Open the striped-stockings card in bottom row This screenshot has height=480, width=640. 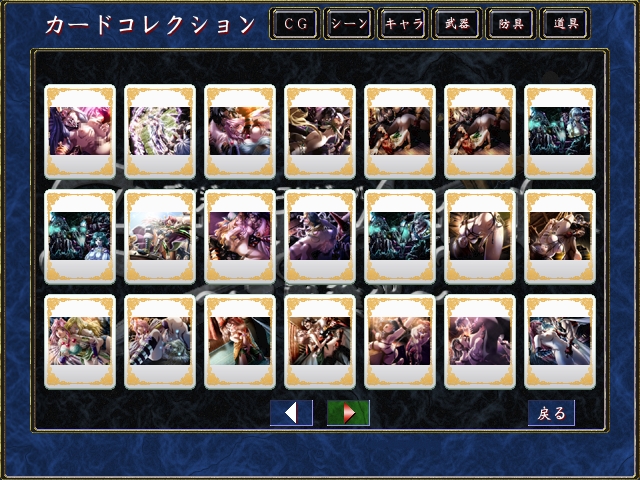pos(160,342)
